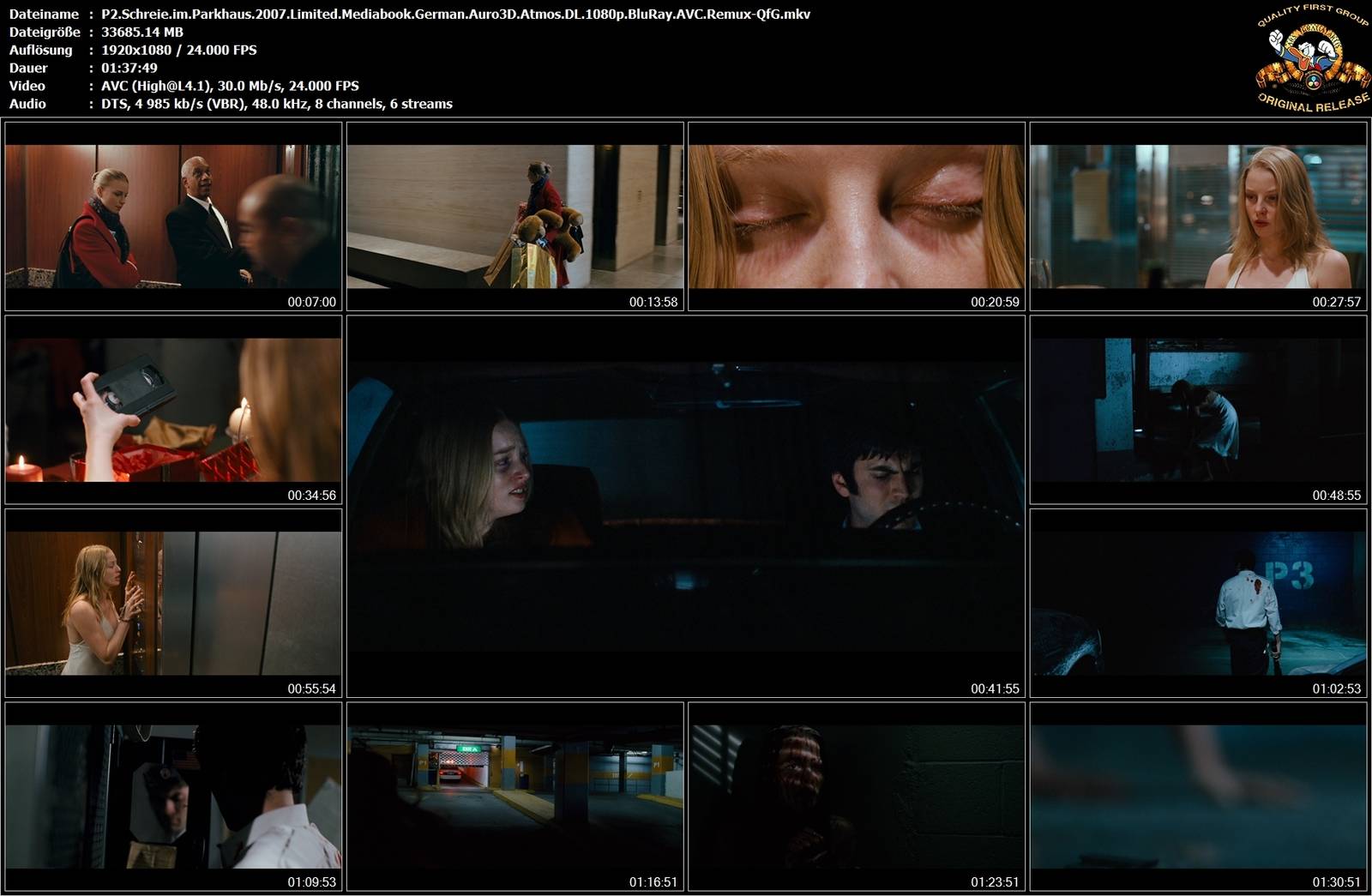Image resolution: width=1372 pixels, height=896 pixels.
Task: Click the 00:48:55 timestamp
Action: pyautogui.click(x=1337, y=496)
